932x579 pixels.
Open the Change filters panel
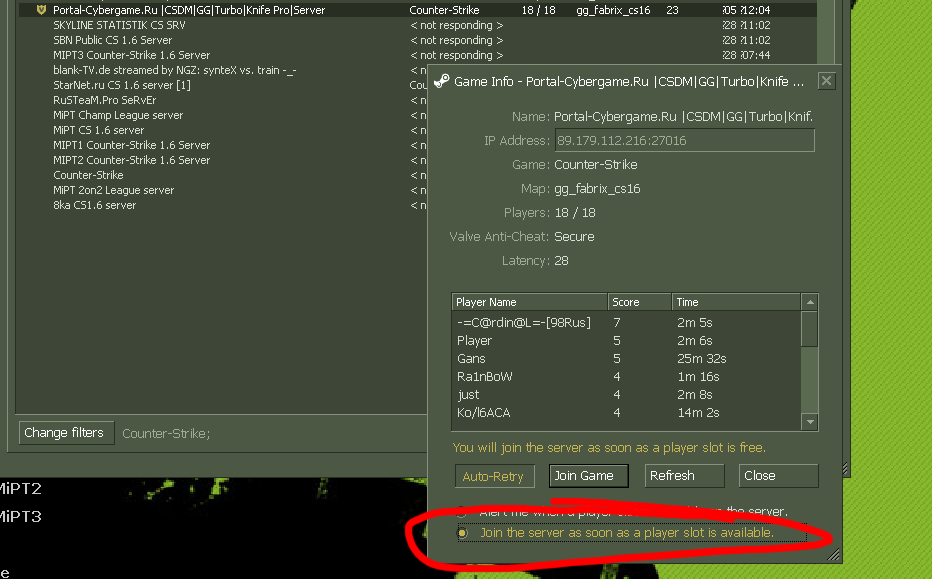[64, 433]
